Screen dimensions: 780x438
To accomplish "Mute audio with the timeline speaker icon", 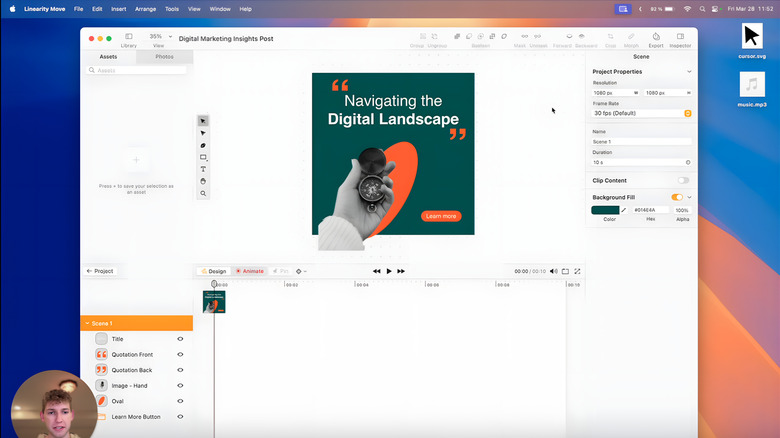I will [553, 271].
